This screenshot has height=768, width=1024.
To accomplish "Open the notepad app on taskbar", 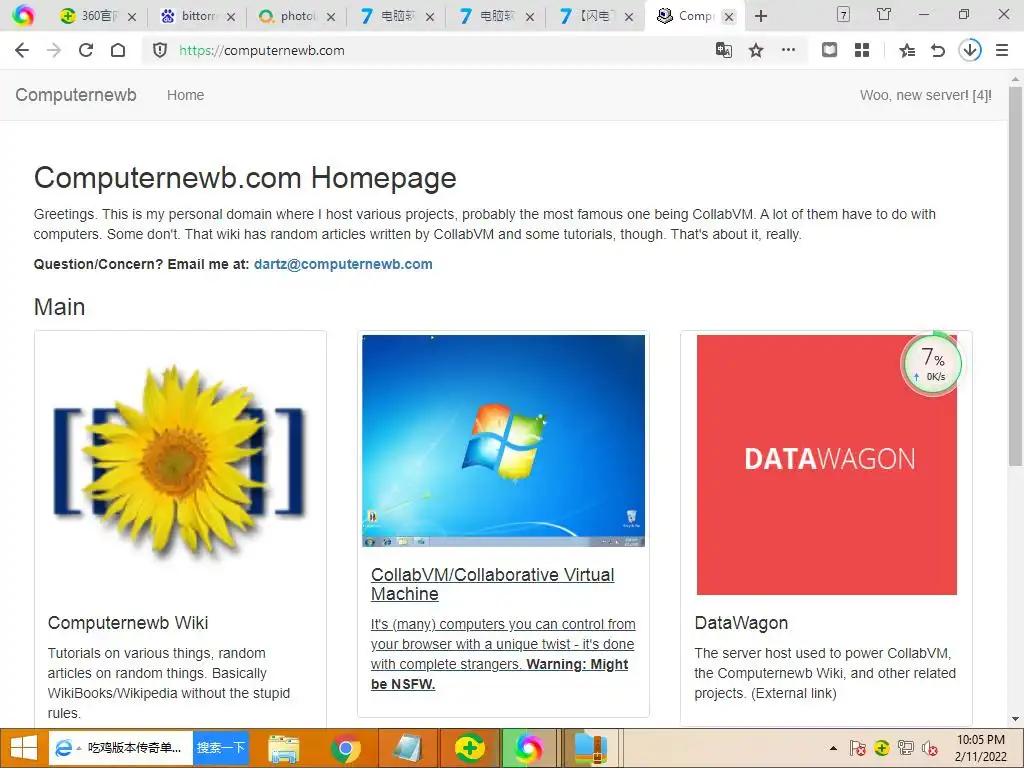I will coord(407,748).
